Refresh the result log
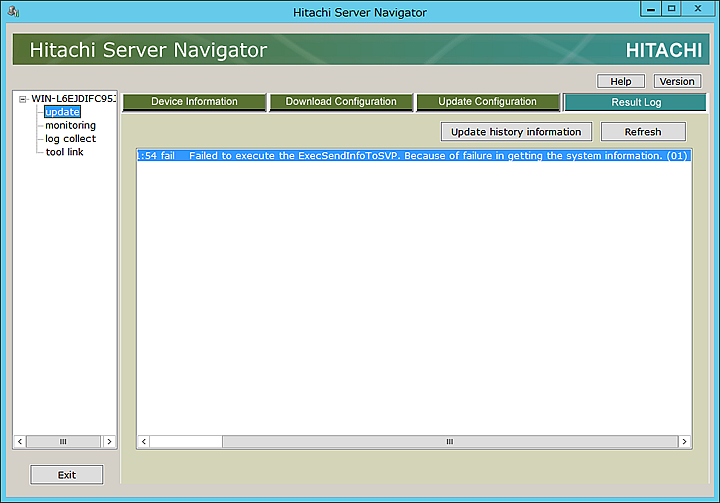 pos(643,132)
